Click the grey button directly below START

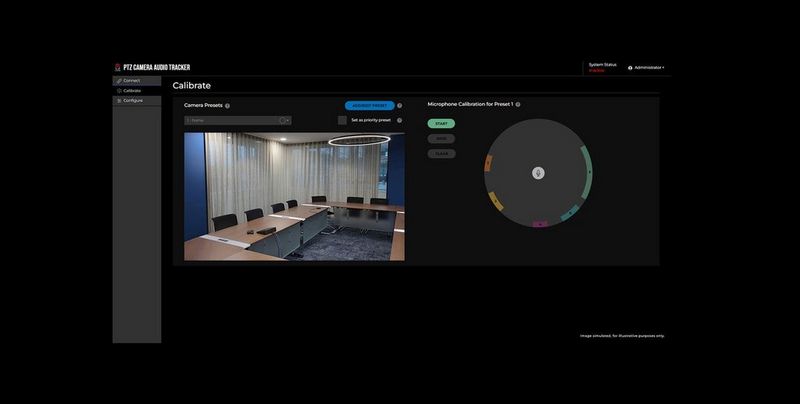(441, 139)
